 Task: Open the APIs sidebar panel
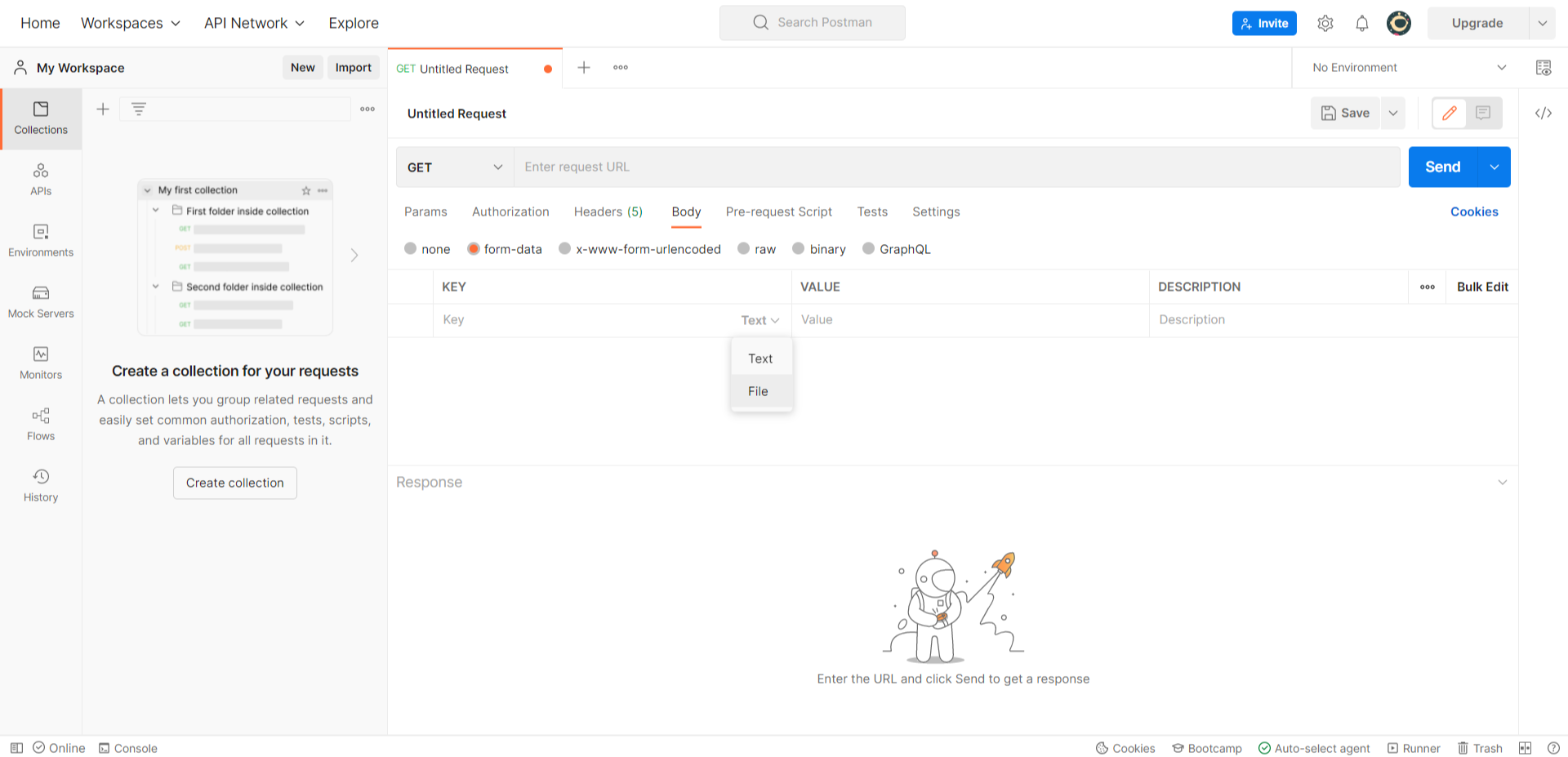(x=41, y=180)
